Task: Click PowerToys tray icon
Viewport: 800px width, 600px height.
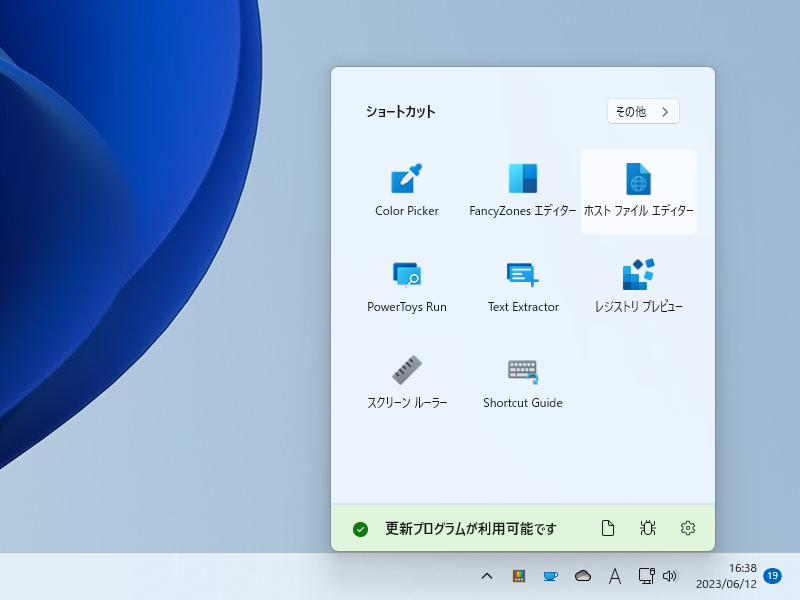Action: 519,576
